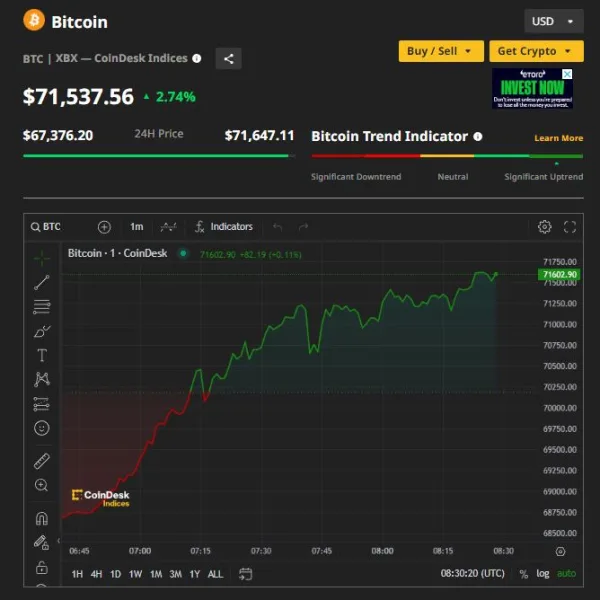Click the 08:30:20 (UTC) timezone

(x=473, y=574)
